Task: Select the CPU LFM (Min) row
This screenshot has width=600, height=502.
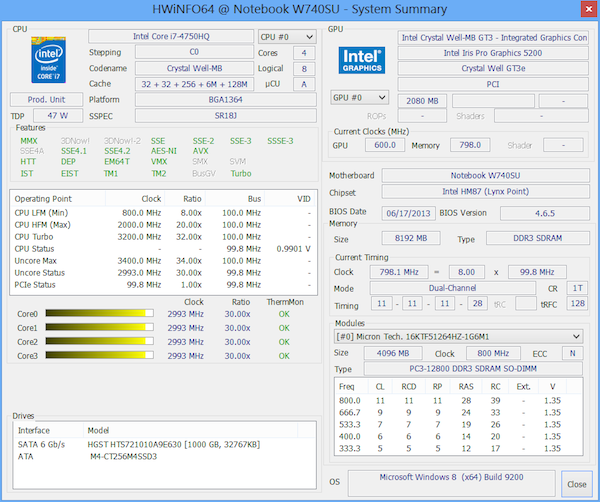Action: click(x=163, y=213)
